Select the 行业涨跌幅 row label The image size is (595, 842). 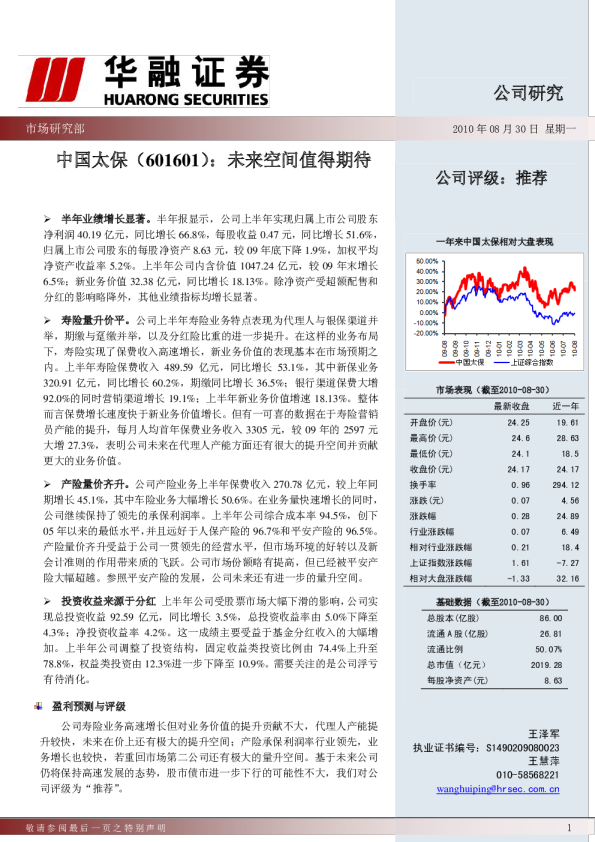click(432, 532)
